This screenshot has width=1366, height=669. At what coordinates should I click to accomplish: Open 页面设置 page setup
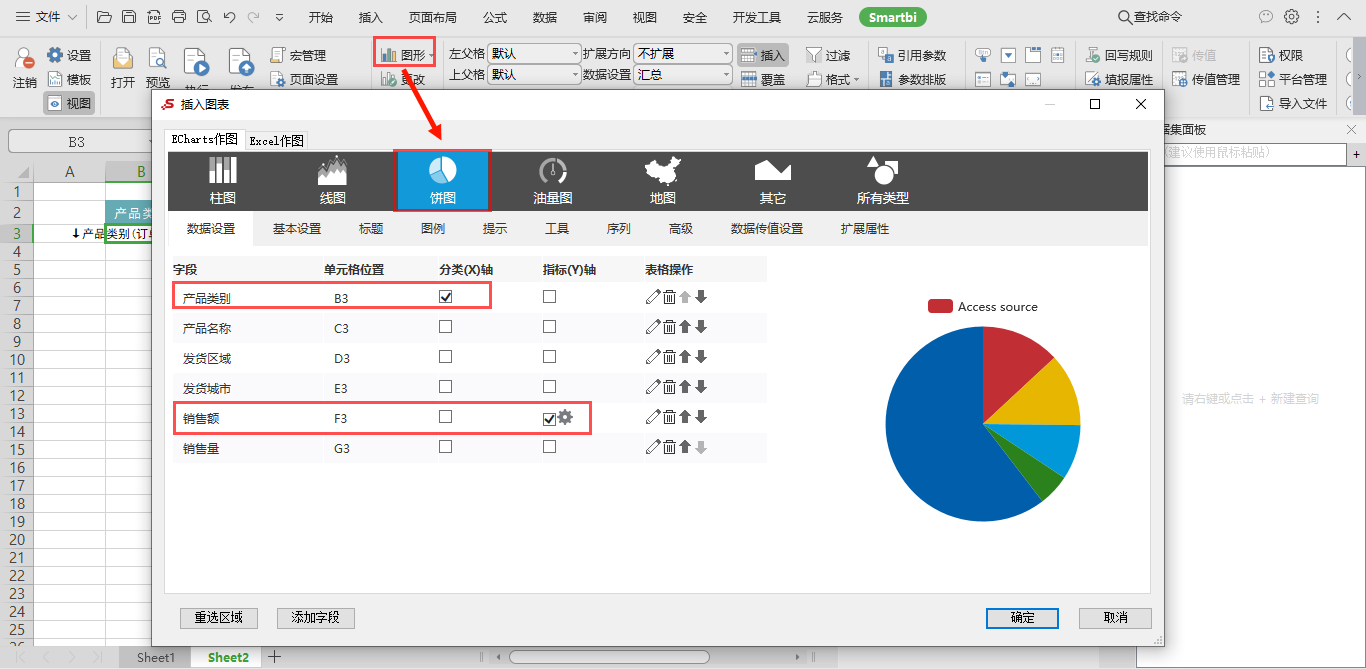click(x=304, y=79)
